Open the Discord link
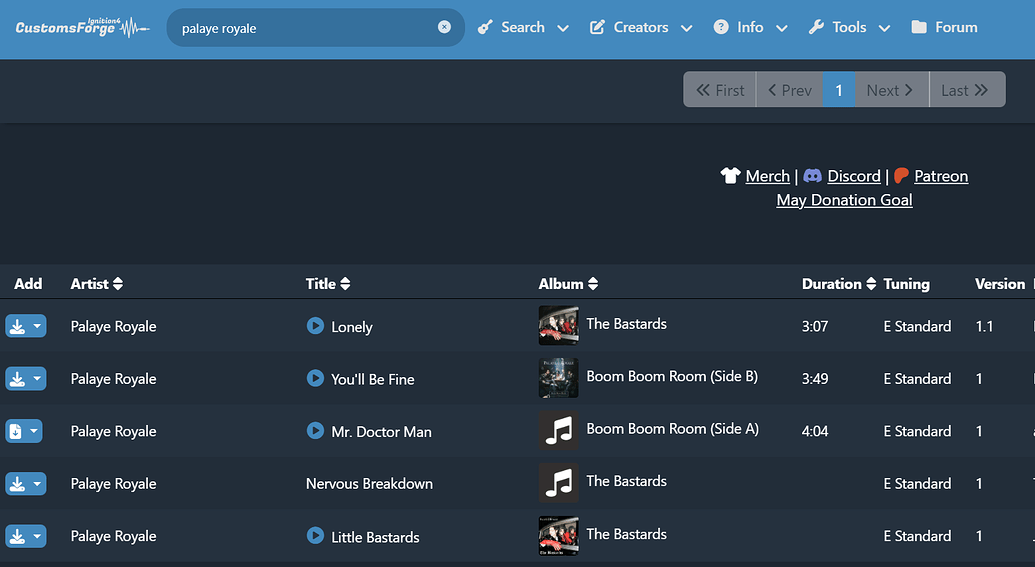The image size is (1035, 567). (x=853, y=176)
